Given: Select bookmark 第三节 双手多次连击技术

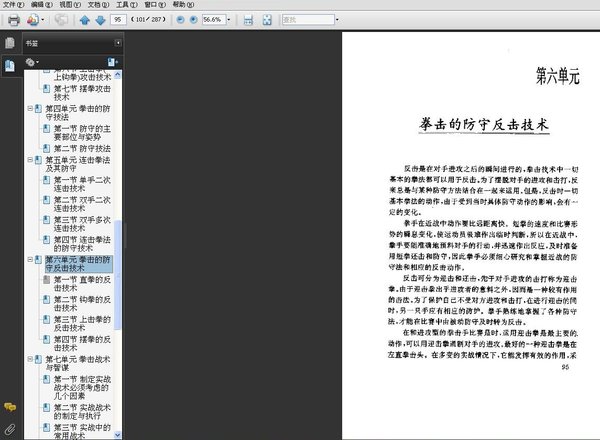Looking at the screenshot, I should pos(82,224).
